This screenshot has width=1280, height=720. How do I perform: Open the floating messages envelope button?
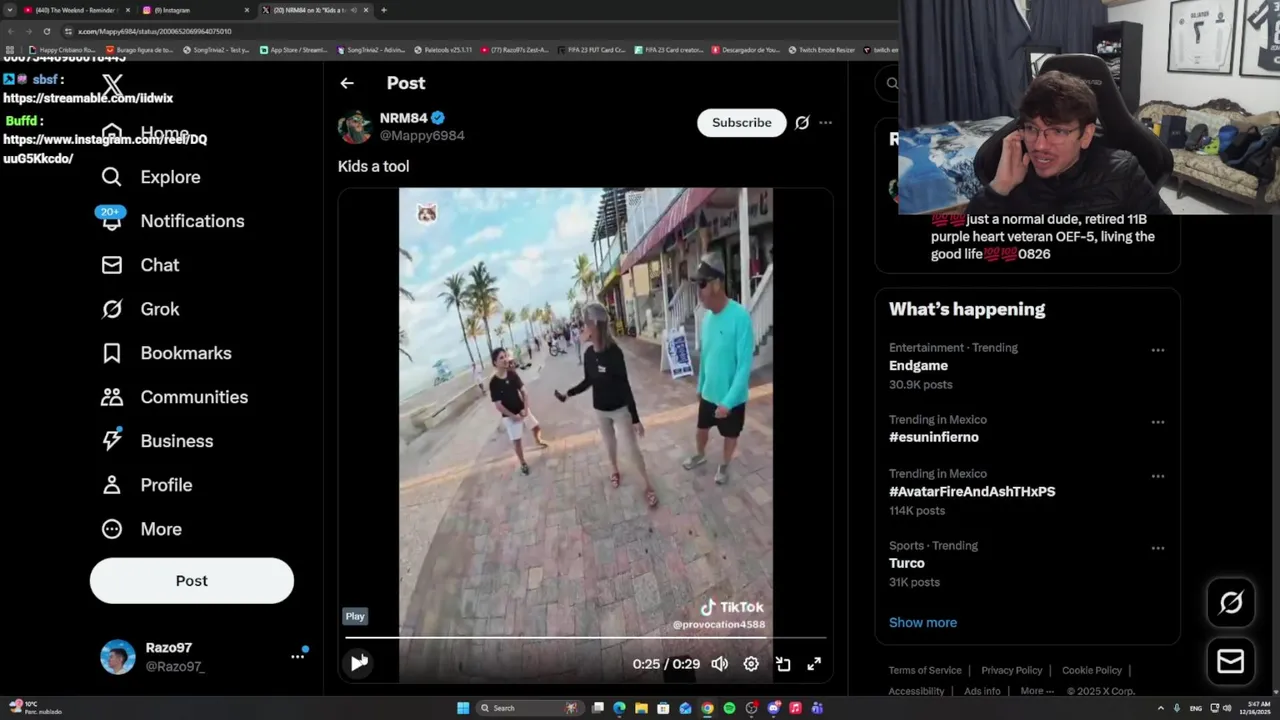click(1231, 661)
